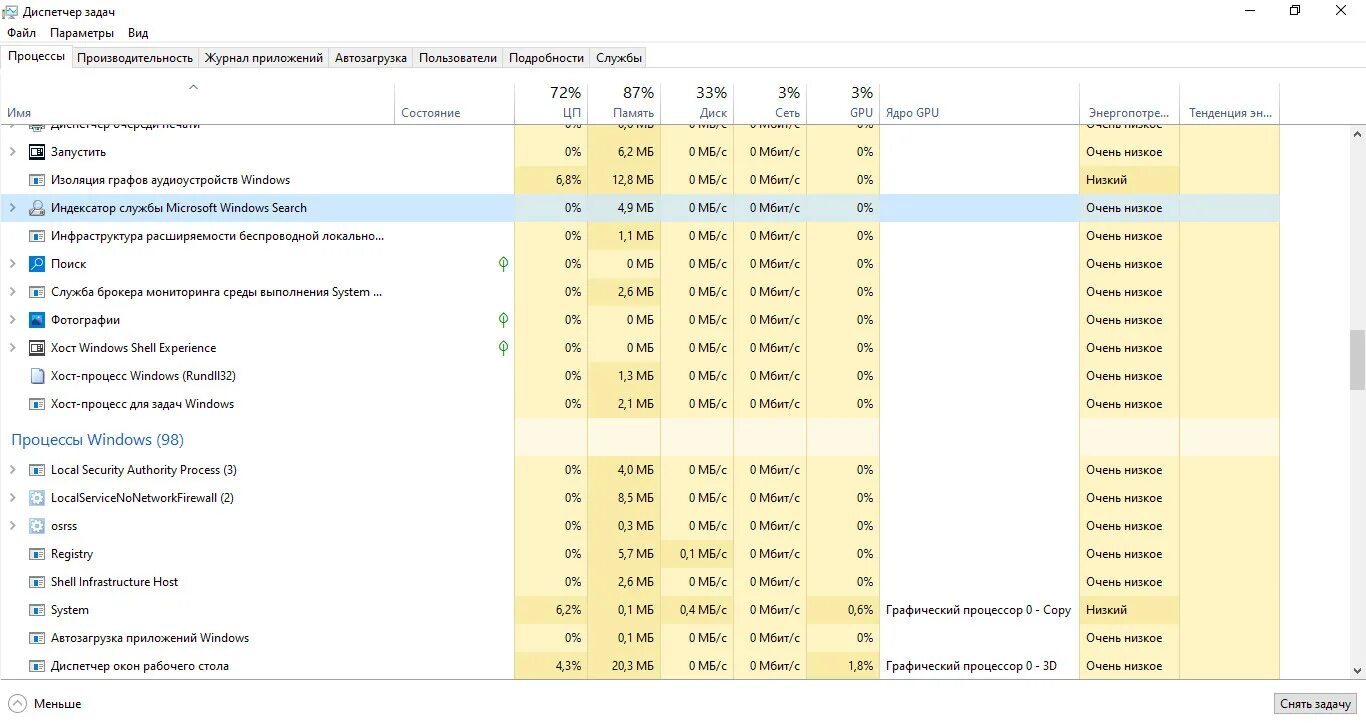
Task: Click the icon of Инфраструктура расширяемости беспроводной row
Action: [x=37, y=236]
